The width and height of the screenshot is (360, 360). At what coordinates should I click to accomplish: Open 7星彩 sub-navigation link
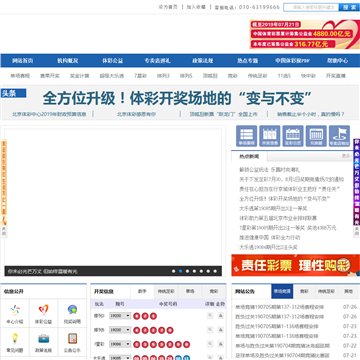(x=140, y=76)
